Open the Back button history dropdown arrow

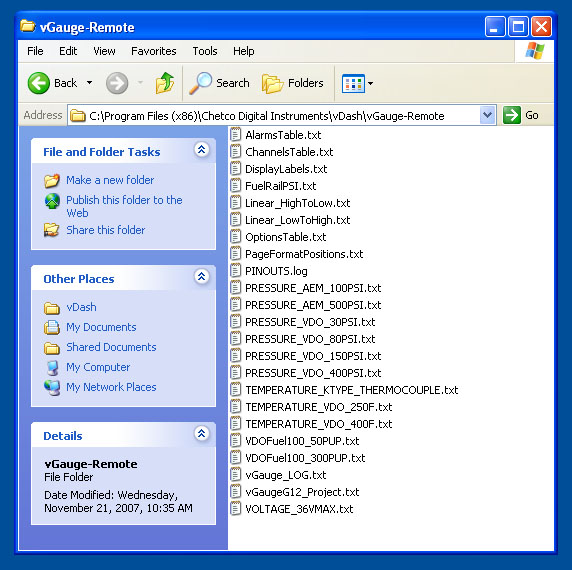(89, 83)
